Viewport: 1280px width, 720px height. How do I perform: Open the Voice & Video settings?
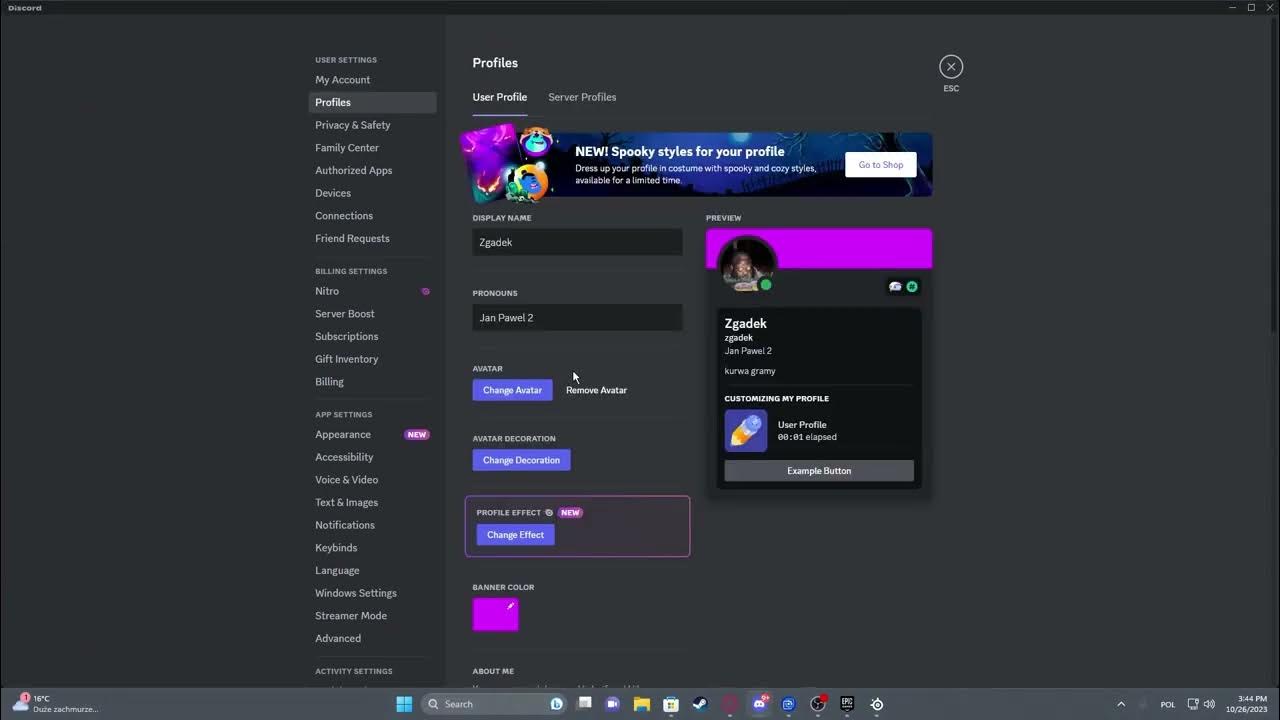[x=347, y=480]
